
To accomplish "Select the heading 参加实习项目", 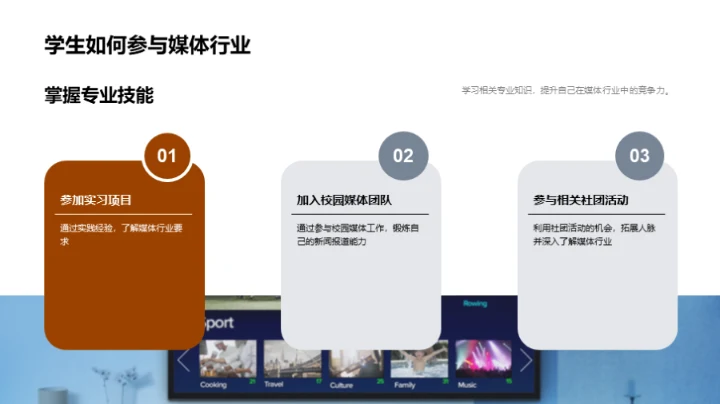I will (96, 200).
